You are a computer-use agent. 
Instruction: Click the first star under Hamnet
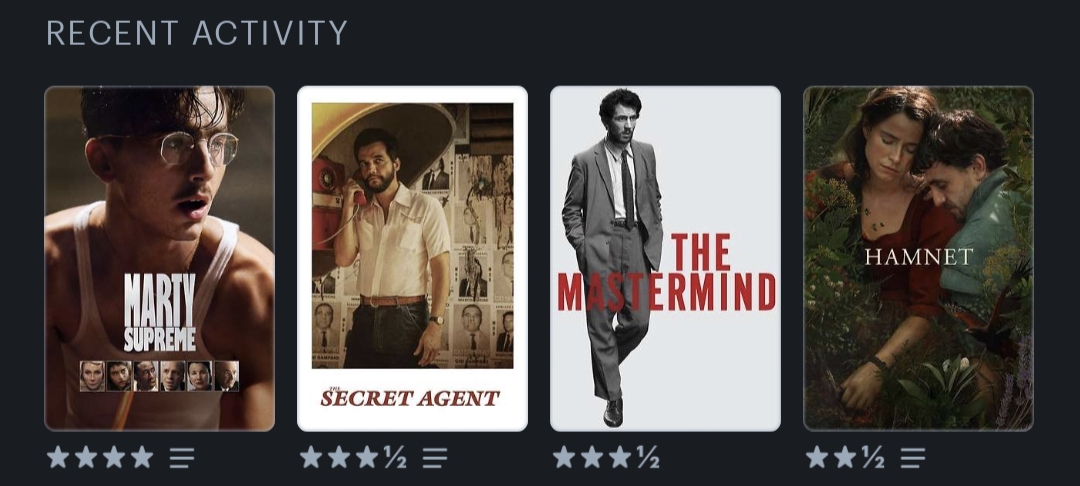pyautogui.click(x=818, y=457)
